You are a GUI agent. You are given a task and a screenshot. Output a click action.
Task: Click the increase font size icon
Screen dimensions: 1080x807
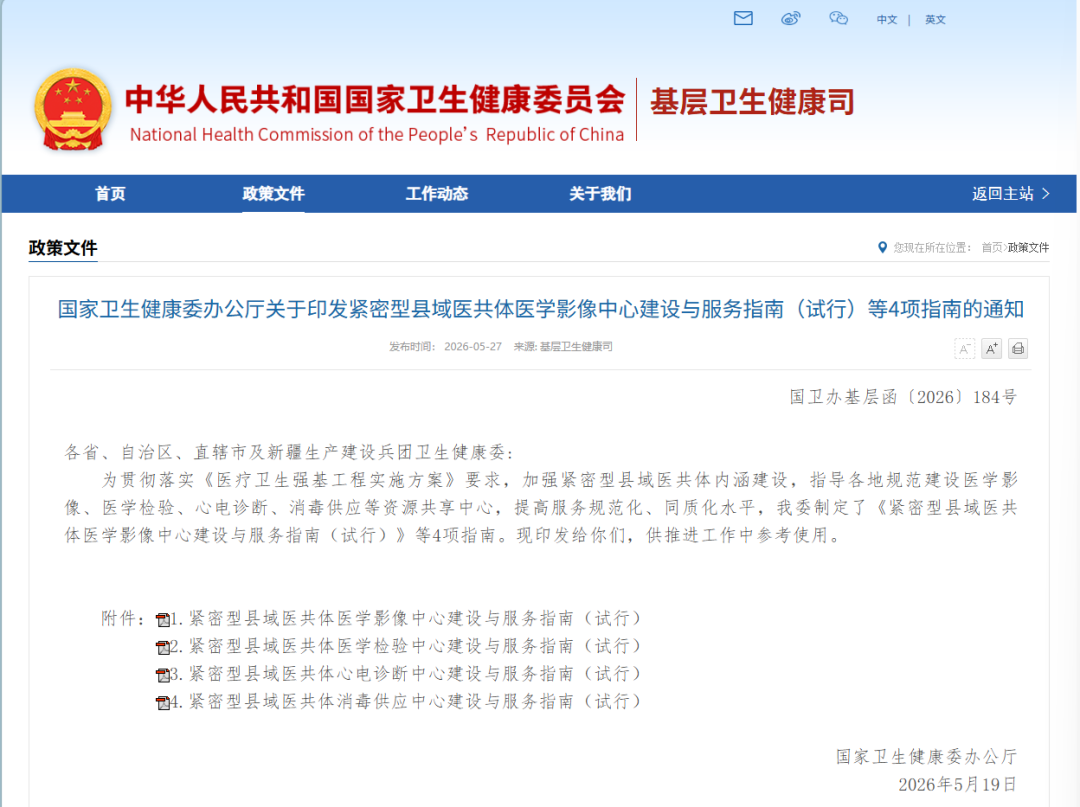tap(991, 348)
